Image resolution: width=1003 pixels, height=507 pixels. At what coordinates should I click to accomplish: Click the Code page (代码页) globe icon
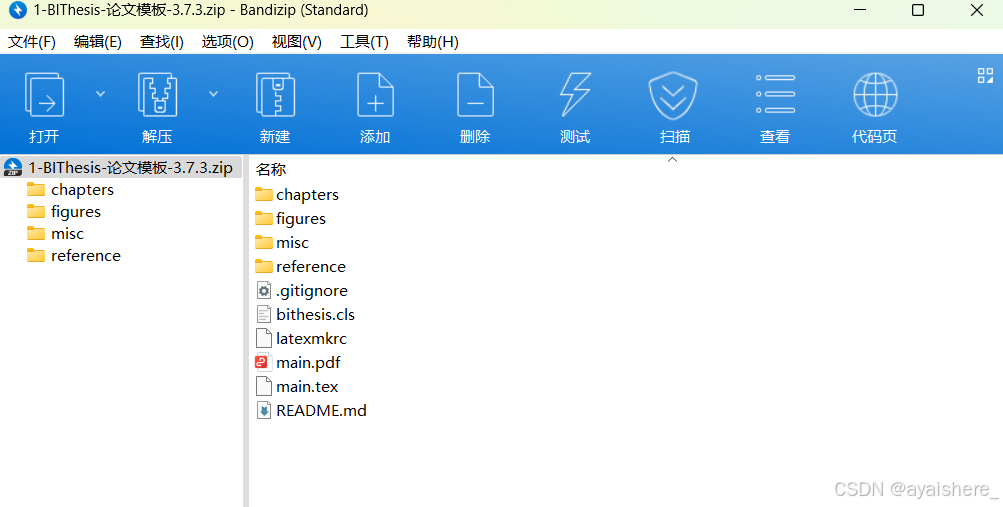(875, 95)
